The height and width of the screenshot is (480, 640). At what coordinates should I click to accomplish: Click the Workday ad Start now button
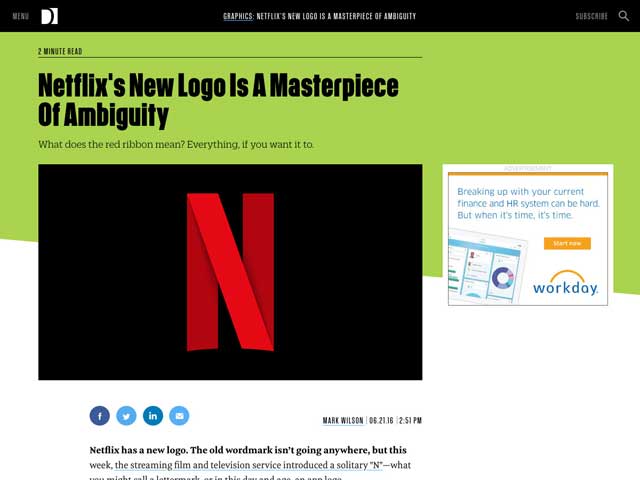pyautogui.click(x=567, y=243)
